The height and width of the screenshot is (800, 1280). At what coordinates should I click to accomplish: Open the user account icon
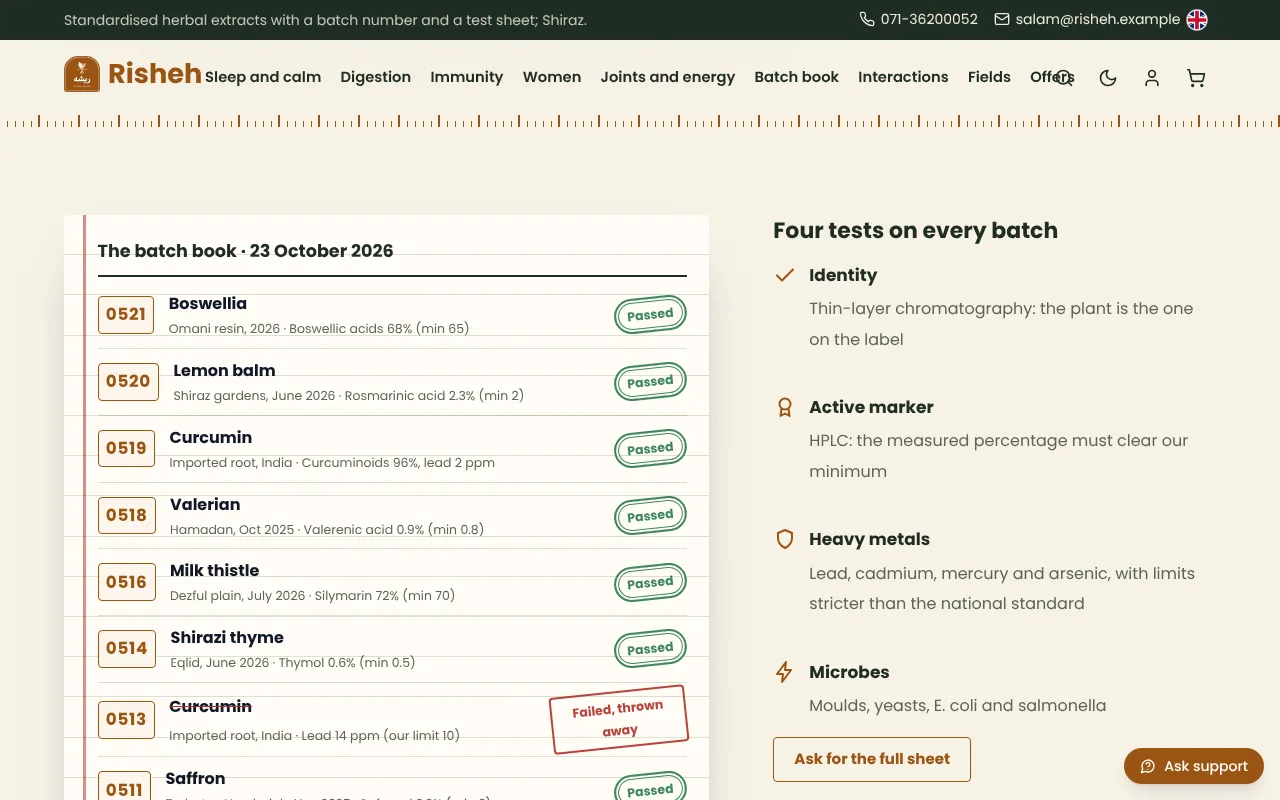[x=1152, y=78]
